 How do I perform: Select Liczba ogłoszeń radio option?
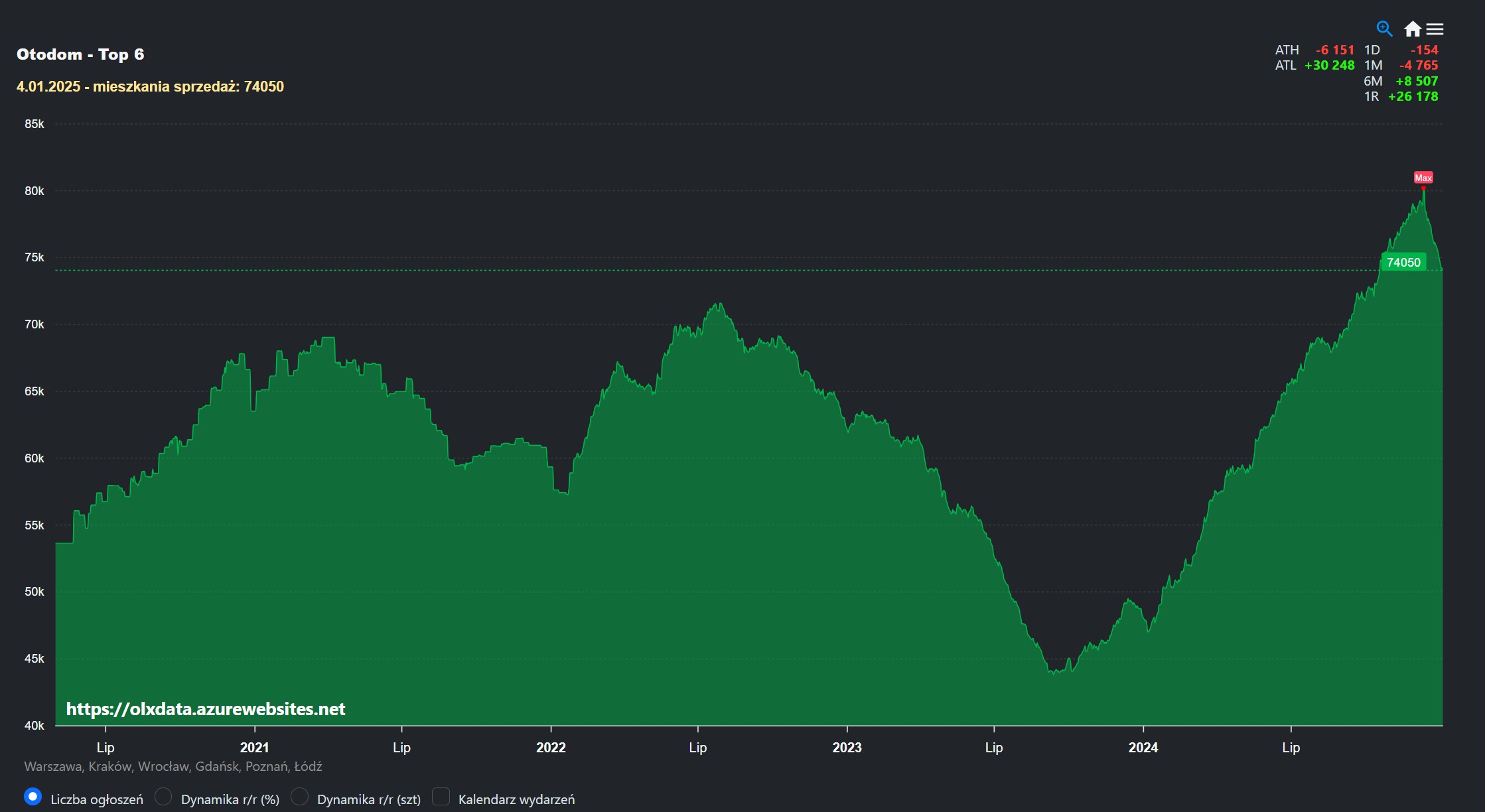(33, 797)
